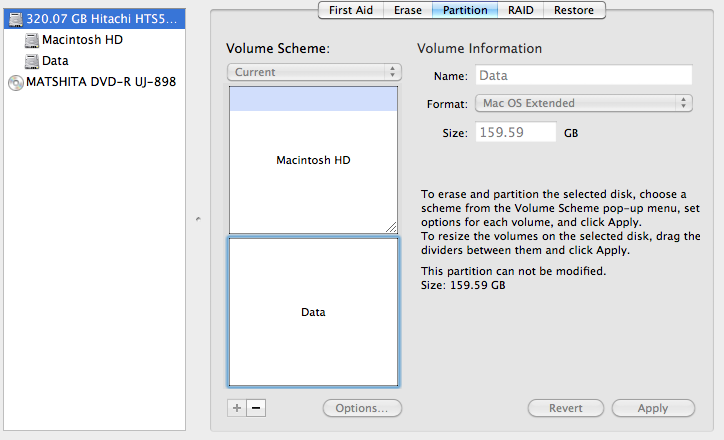
Task: Click the Macintosh HD partition resize handle
Action: (x=391, y=227)
